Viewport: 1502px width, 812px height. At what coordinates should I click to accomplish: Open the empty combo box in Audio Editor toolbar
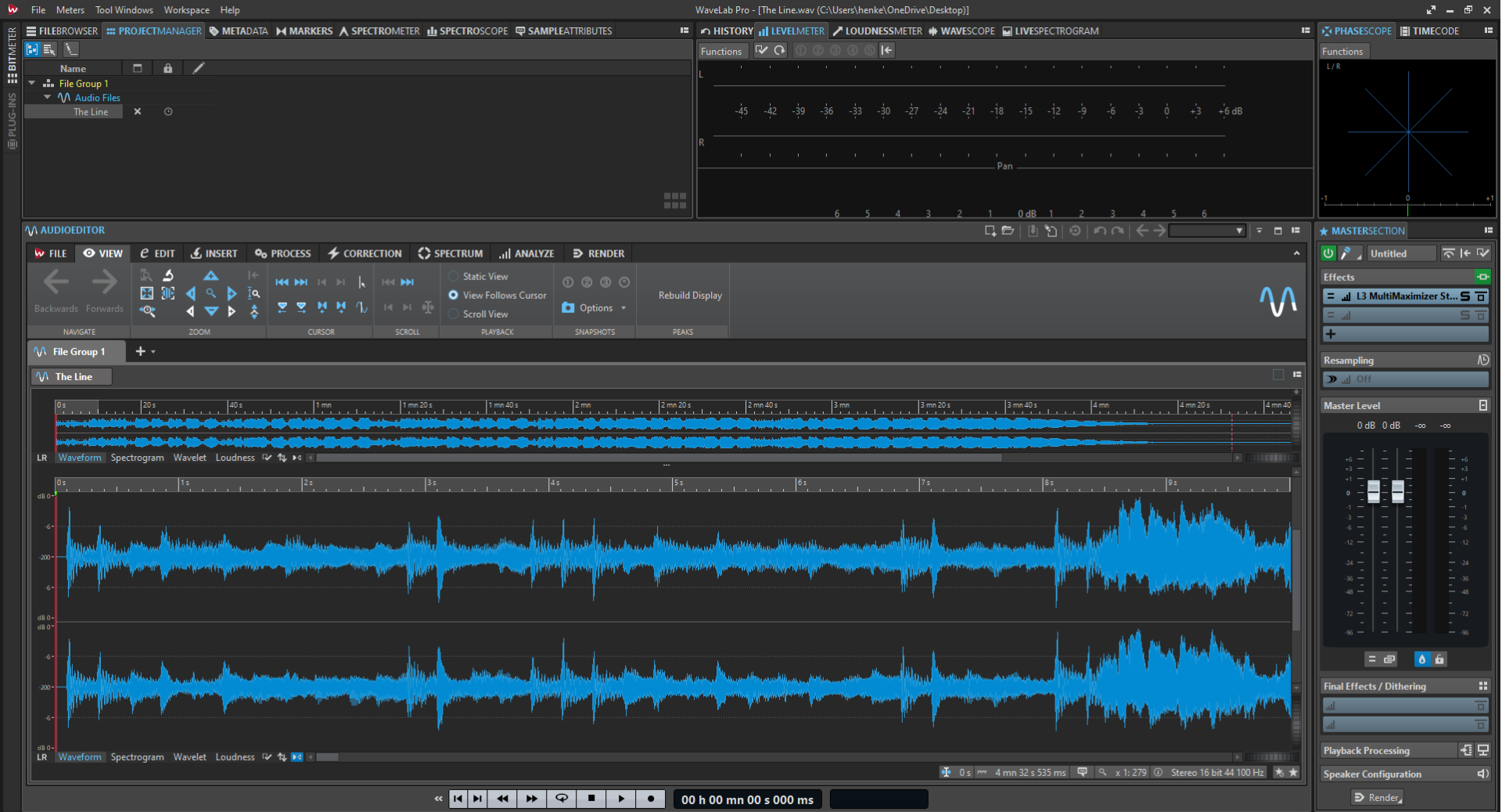(x=1206, y=231)
